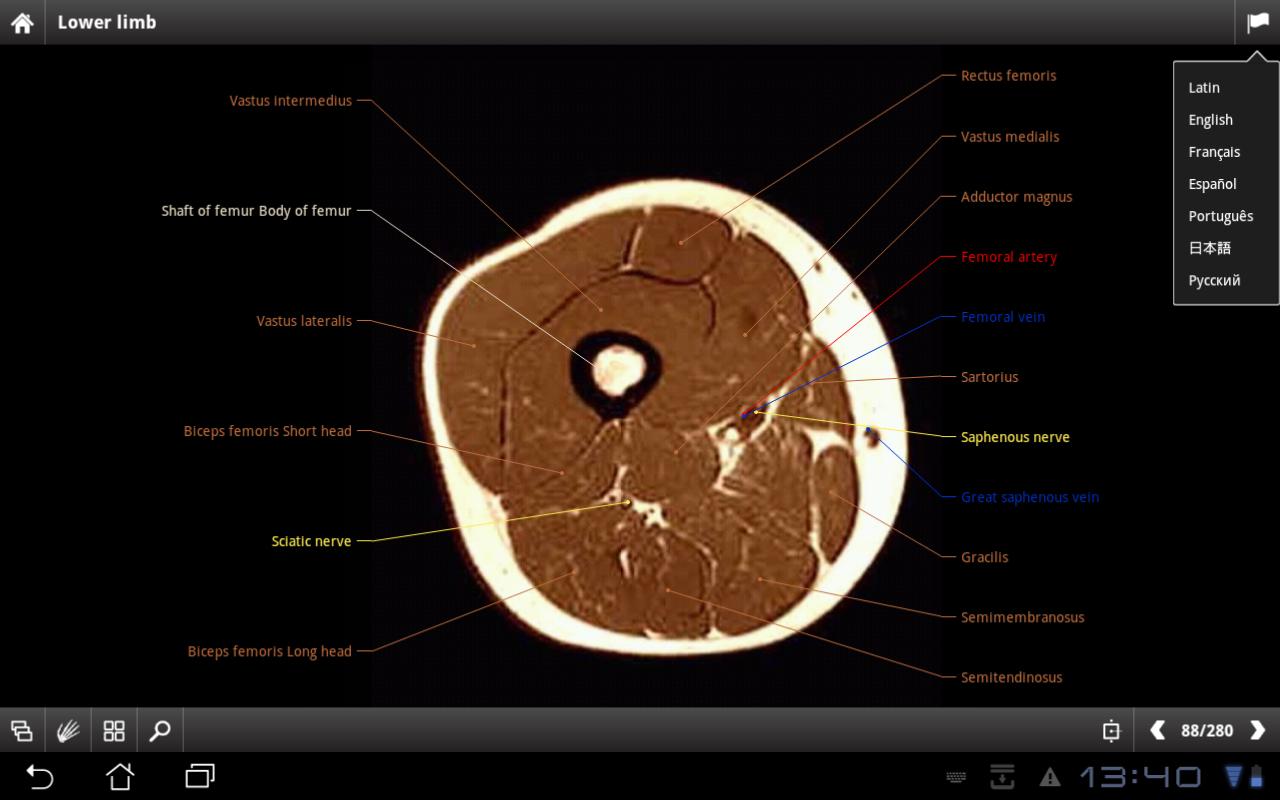The height and width of the screenshot is (800, 1280).
Task: Activate the magnifier search tool
Action: pyautogui.click(x=159, y=730)
